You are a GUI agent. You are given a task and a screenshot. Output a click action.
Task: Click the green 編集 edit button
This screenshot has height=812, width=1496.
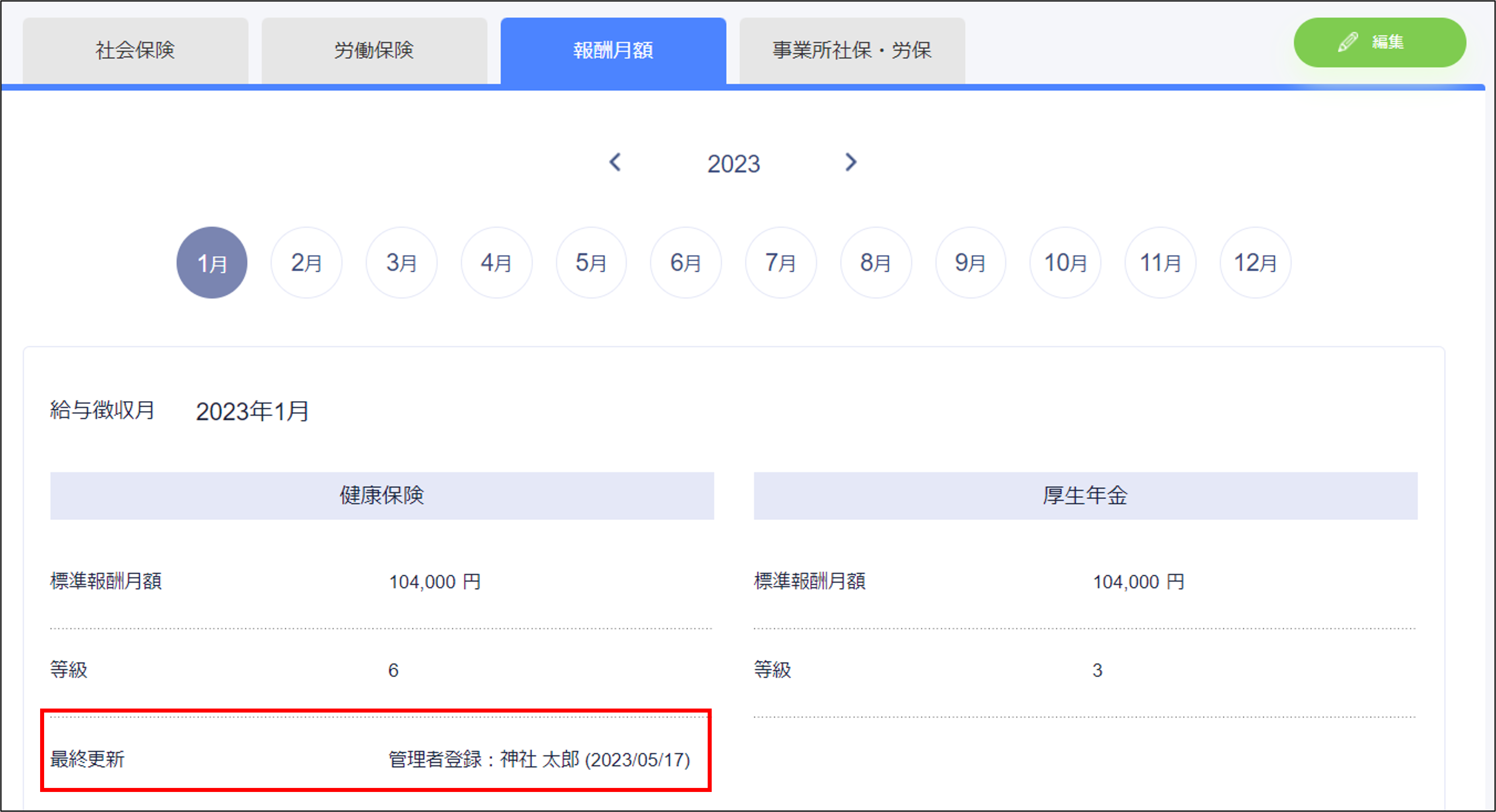tap(1379, 43)
